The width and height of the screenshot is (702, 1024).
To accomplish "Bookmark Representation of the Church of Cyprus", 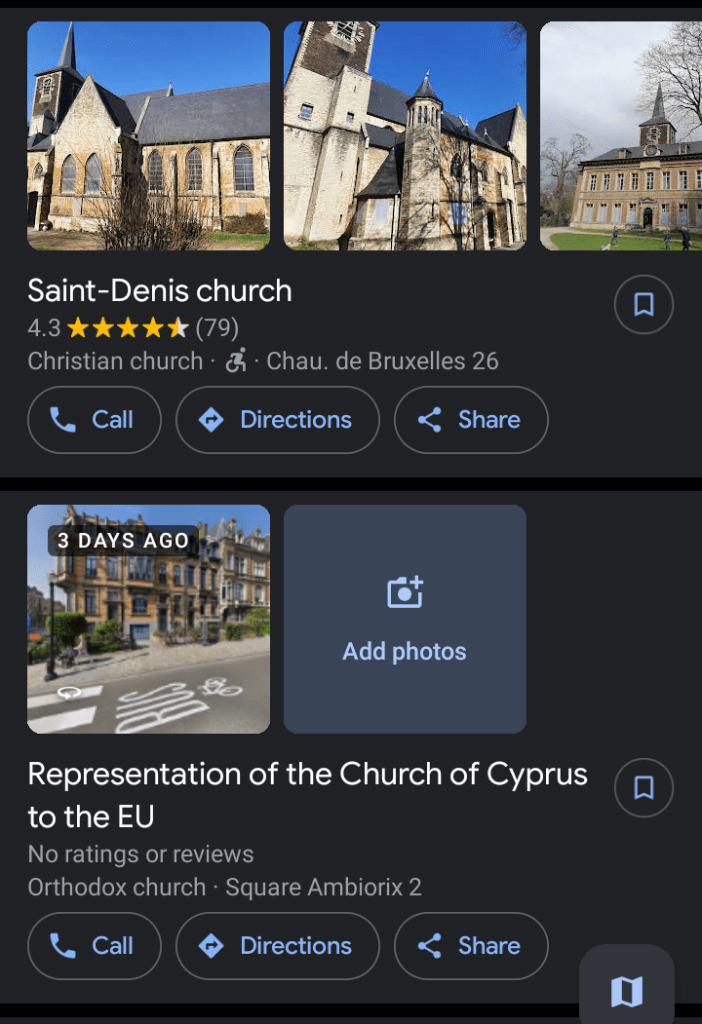I will point(643,788).
